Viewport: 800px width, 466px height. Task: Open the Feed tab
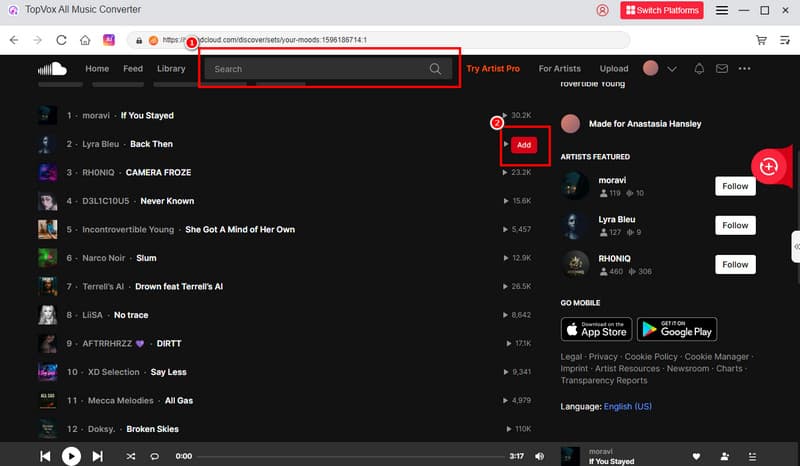[x=133, y=68]
